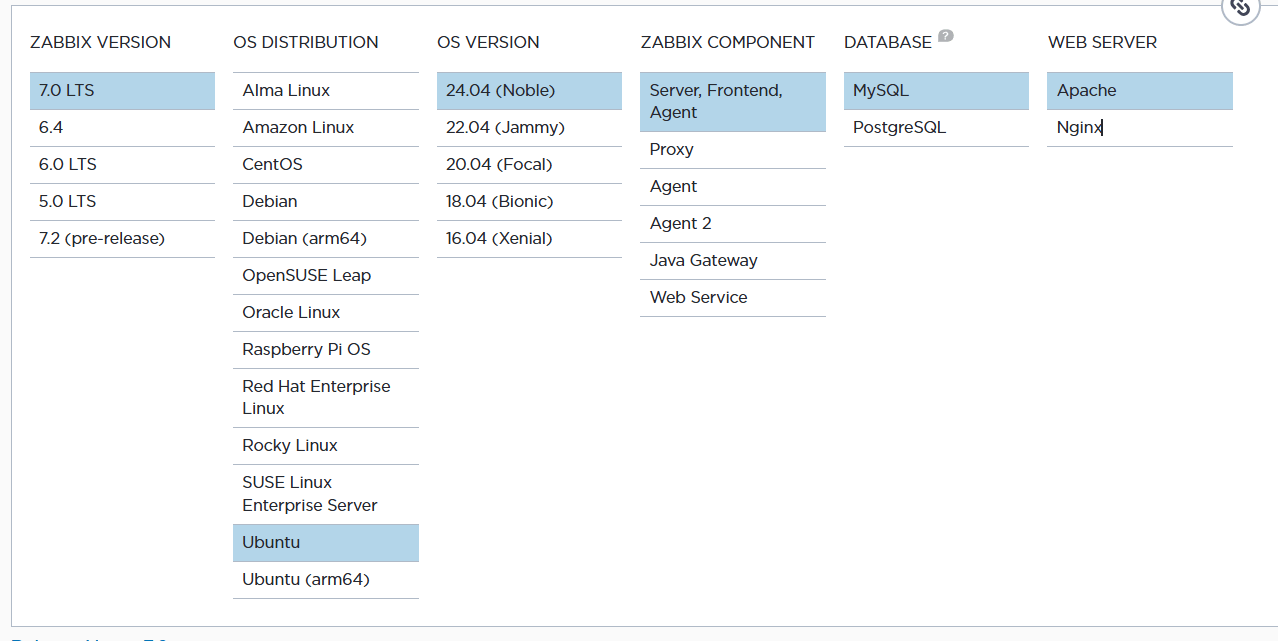1278x641 pixels.
Task: Choose the Proxy component
Action: click(x=733, y=150)
